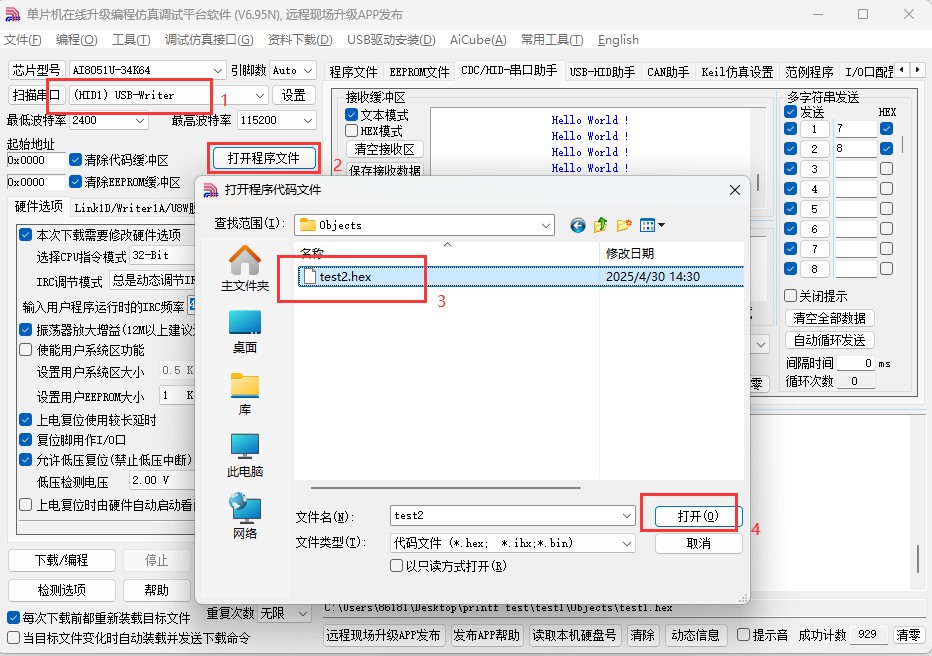Screen dimensions: 932x656
Task: Click the 自动循环发送 button
Action: pos(829,340)
